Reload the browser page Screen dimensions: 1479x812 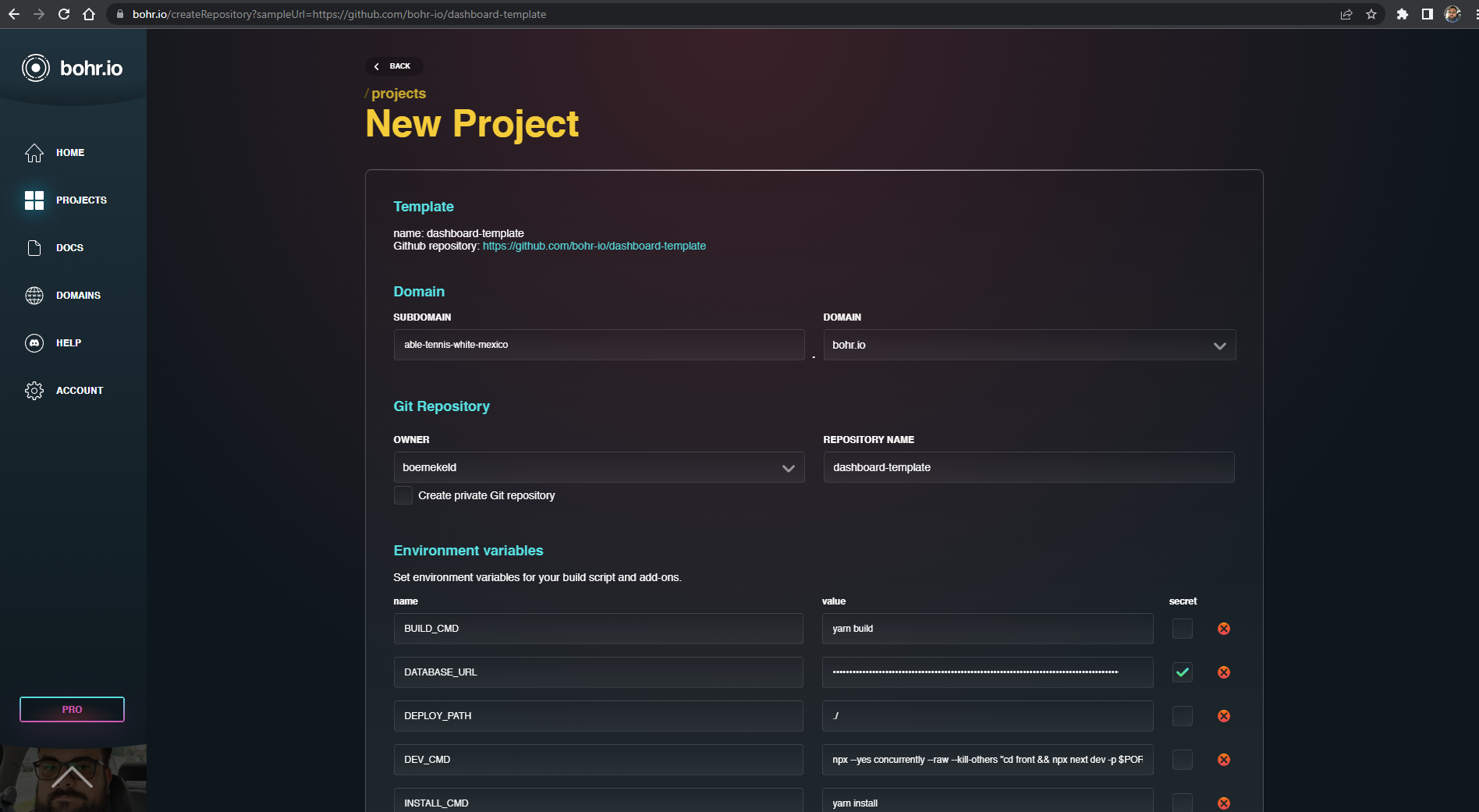(x=64, y=14)
